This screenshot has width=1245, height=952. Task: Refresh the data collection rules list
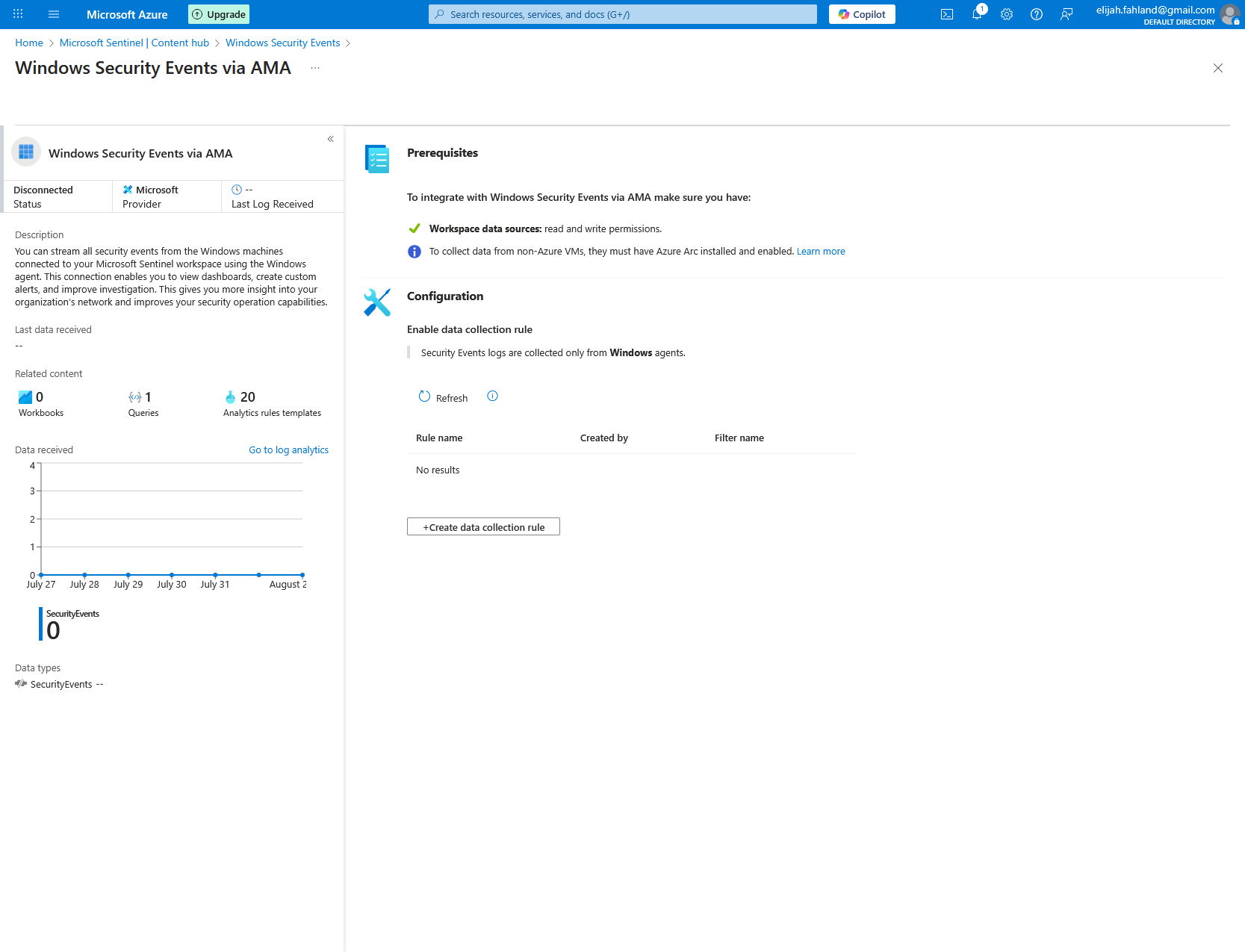click(444, 397)
